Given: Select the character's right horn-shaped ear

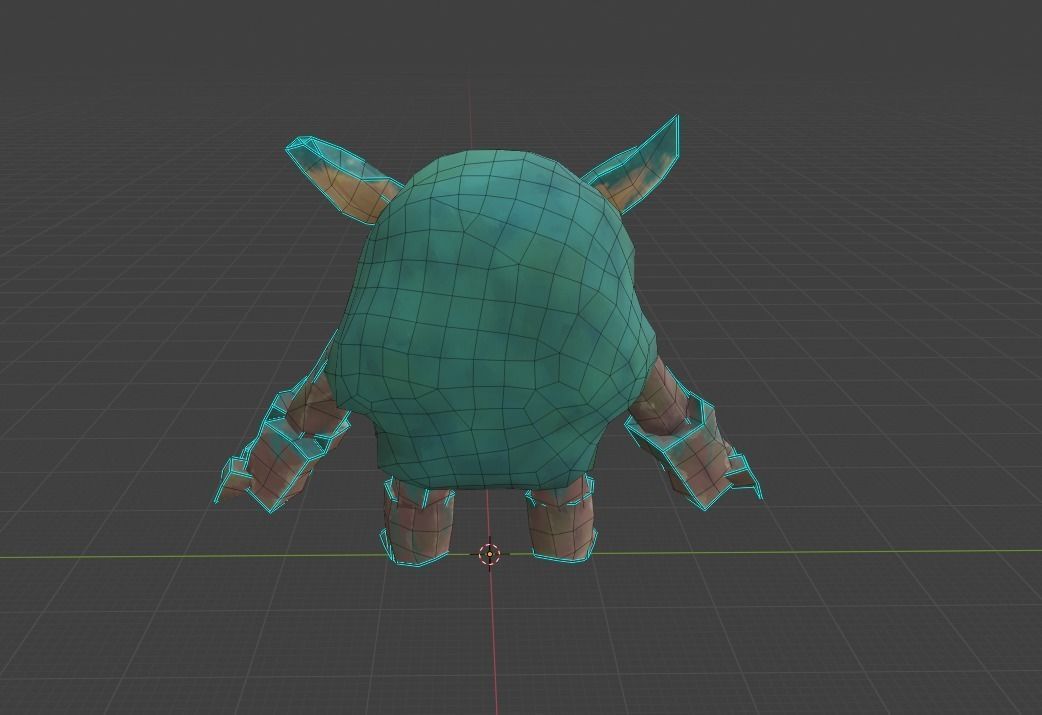Looking at the screenshot, I should (635, 167).
